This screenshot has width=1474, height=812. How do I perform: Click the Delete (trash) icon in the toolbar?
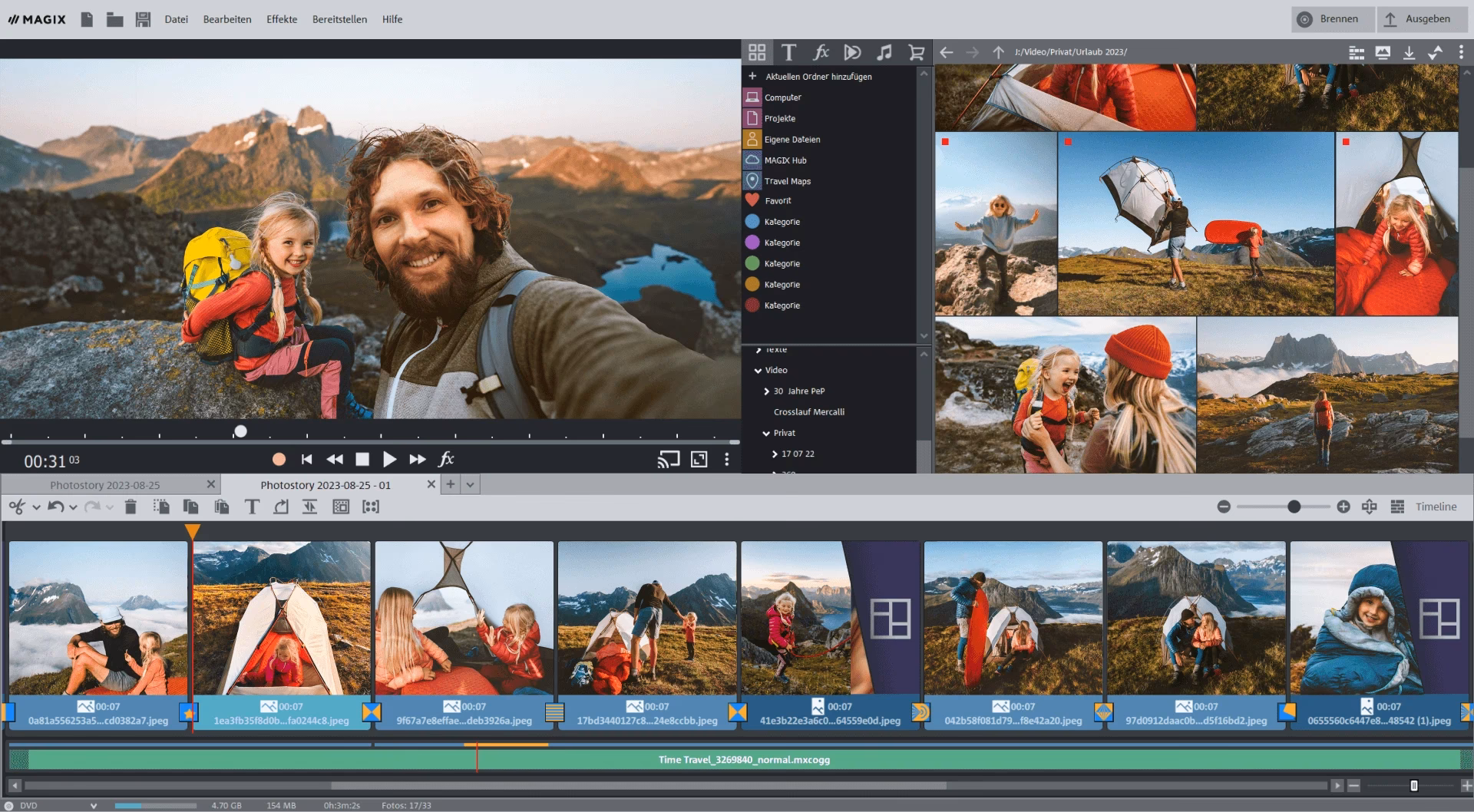point(131,507)
